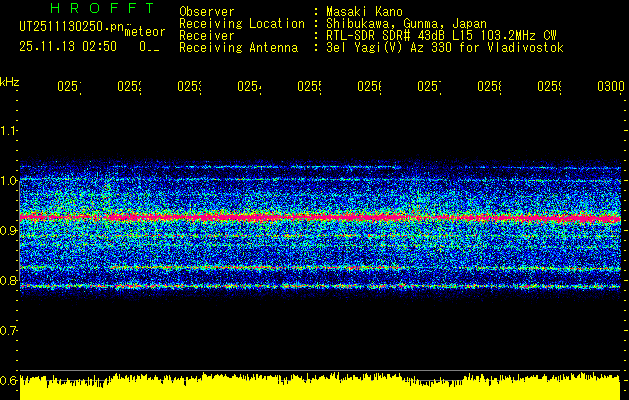Select the file name UT2511130250.pn
Viewport: 629px width, 400px height.
[x=72, y=27]
